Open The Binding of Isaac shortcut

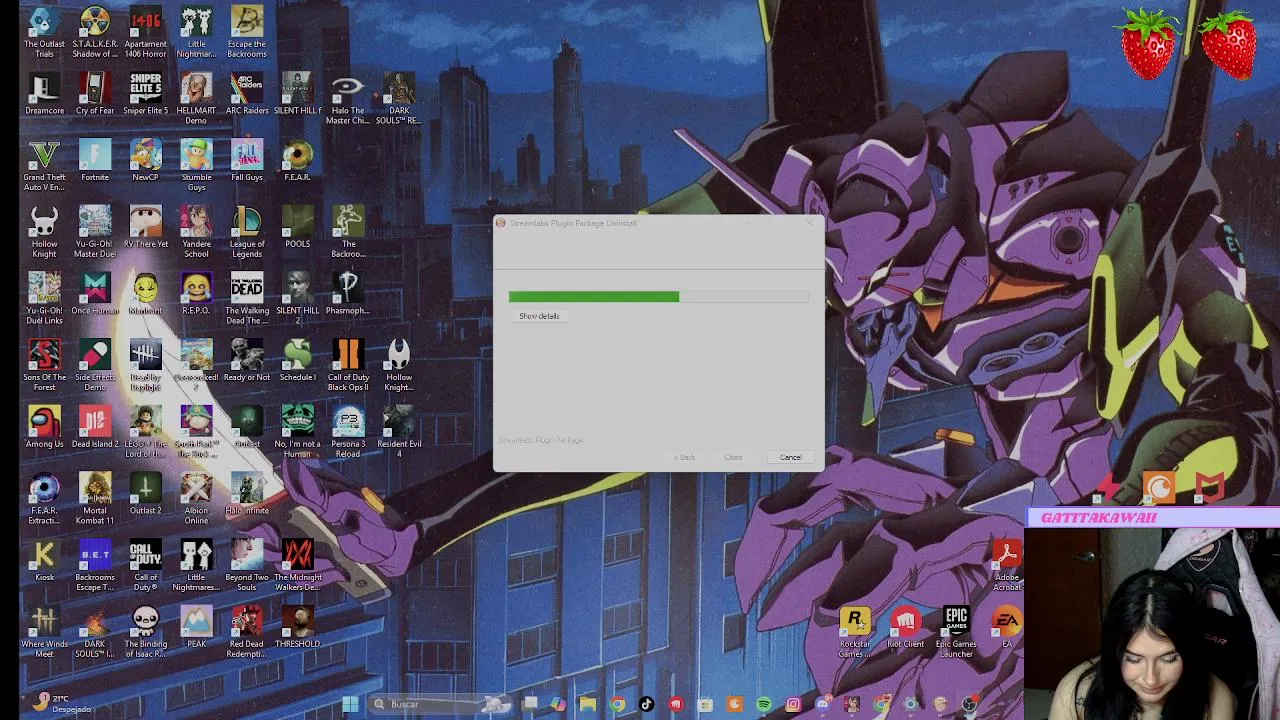145,633
